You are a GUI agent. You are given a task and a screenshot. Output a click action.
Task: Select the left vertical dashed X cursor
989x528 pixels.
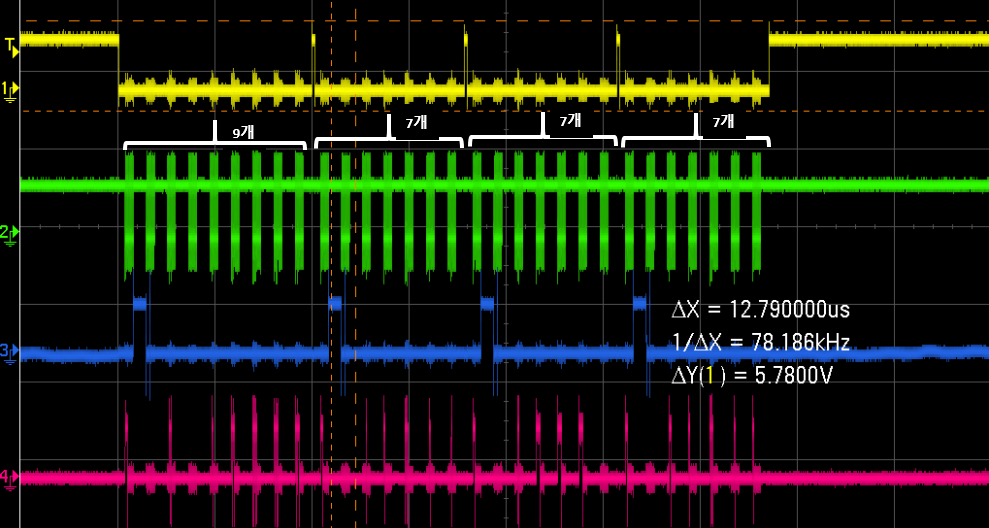pos(331,264)
